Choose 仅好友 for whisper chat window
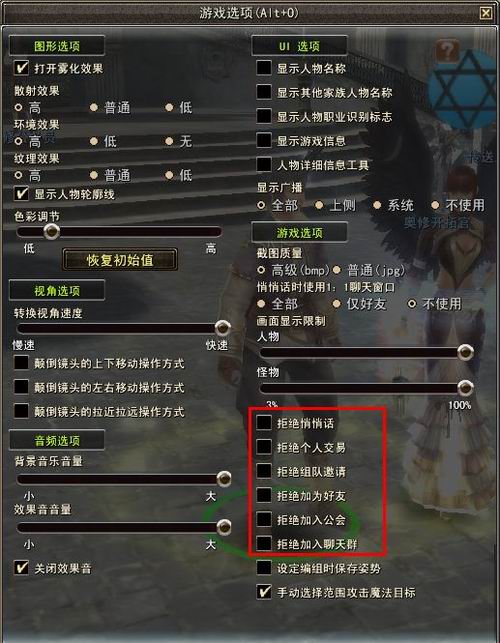The width and height of the screenshot is (500, 643). [336, 304]
